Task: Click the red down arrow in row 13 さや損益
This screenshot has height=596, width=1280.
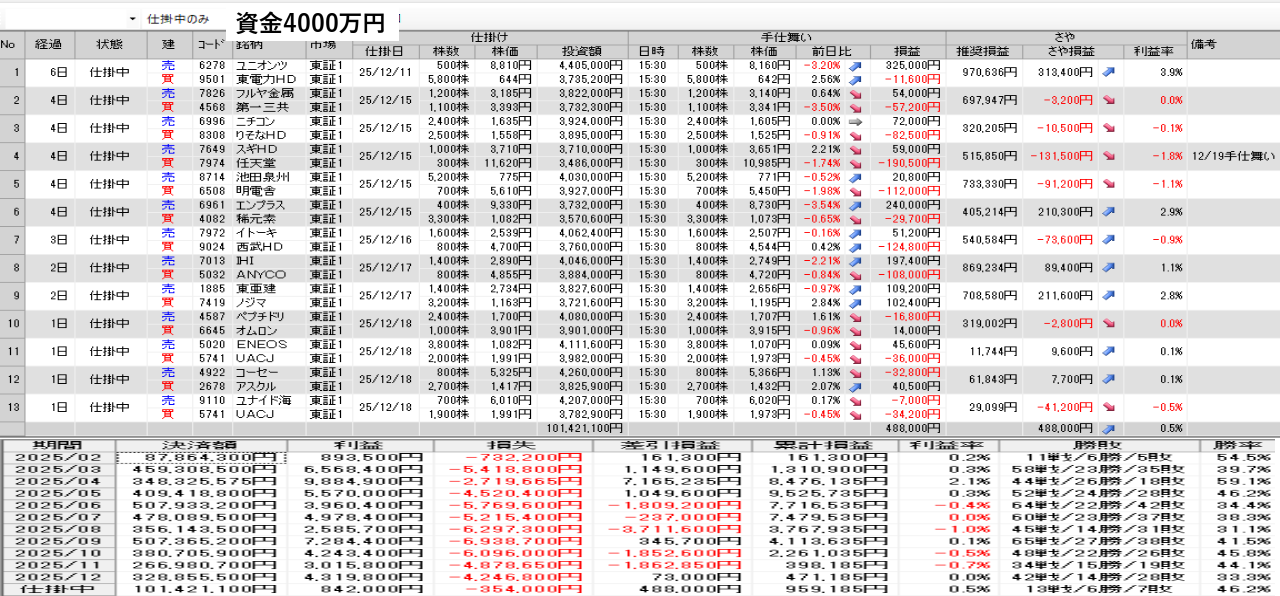Action: [x=1108, y=408]
